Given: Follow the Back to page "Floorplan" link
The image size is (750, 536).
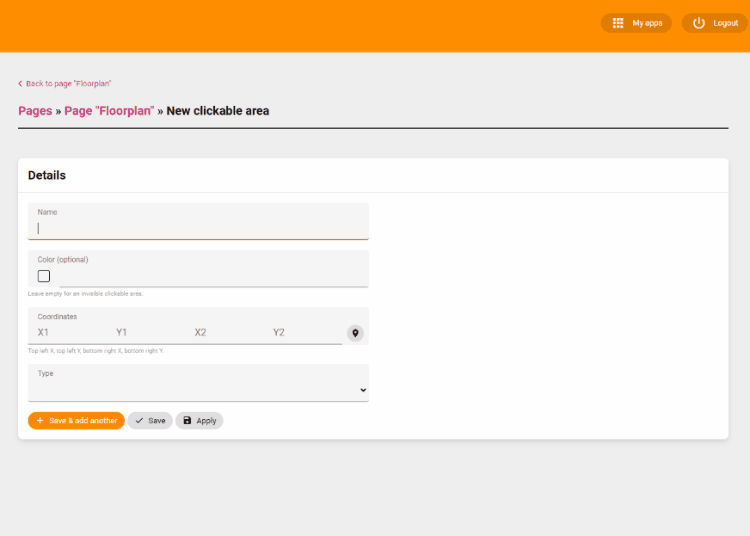Looking at the screenshot, I should click(68, 84).
